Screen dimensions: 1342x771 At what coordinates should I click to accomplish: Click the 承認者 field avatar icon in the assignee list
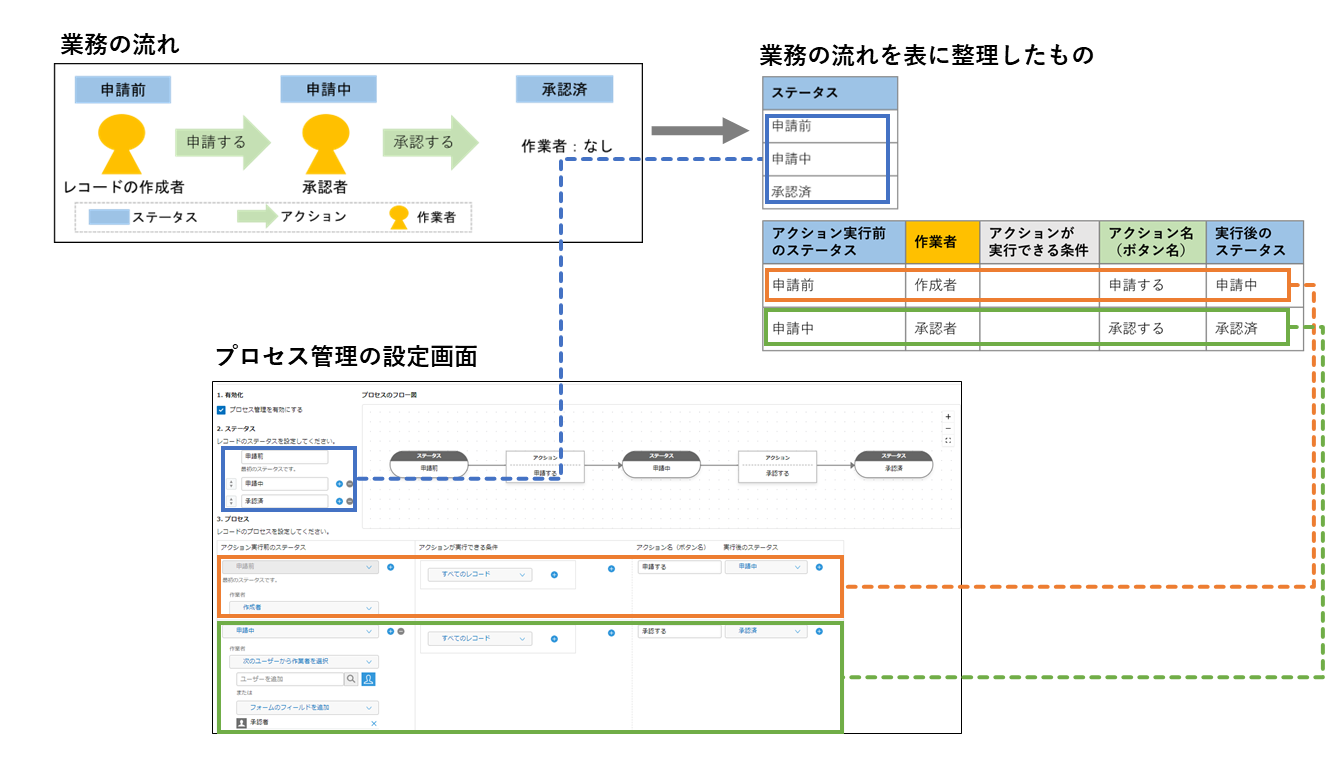point(241,723)
